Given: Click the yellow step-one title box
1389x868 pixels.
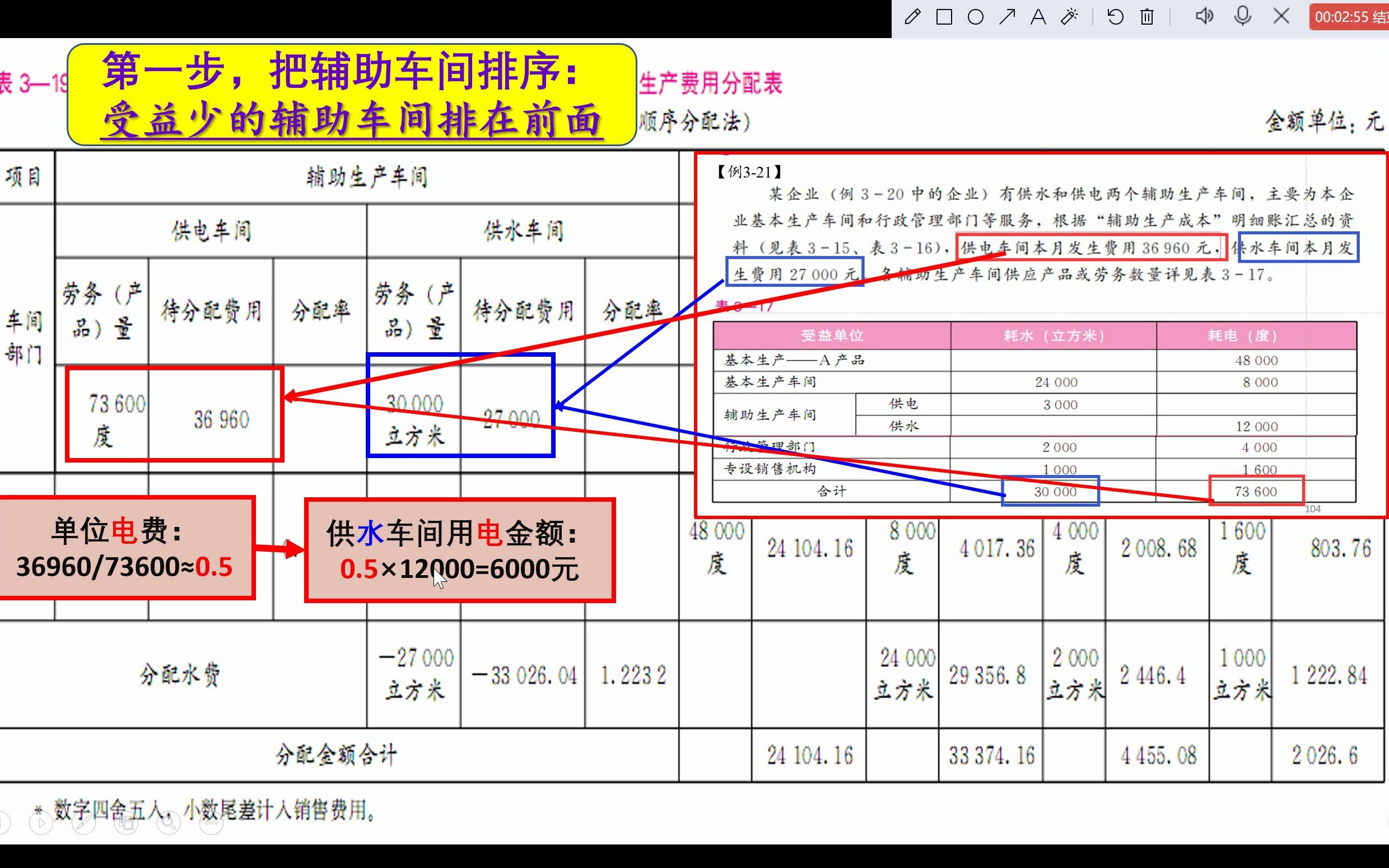Looking at the screenshot, I should [x=352, y=95].
